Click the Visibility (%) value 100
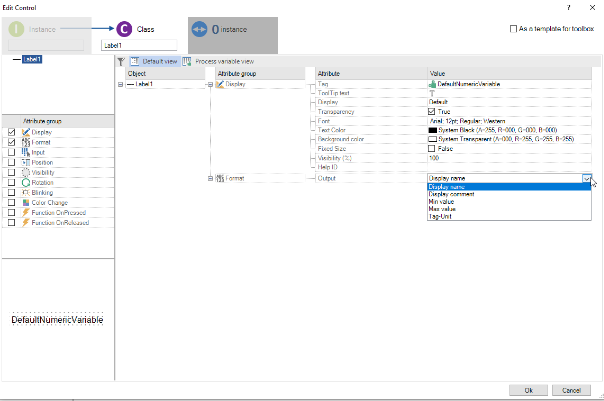The width and height of the screenshot is (604, 401). (x=434, y=158)
